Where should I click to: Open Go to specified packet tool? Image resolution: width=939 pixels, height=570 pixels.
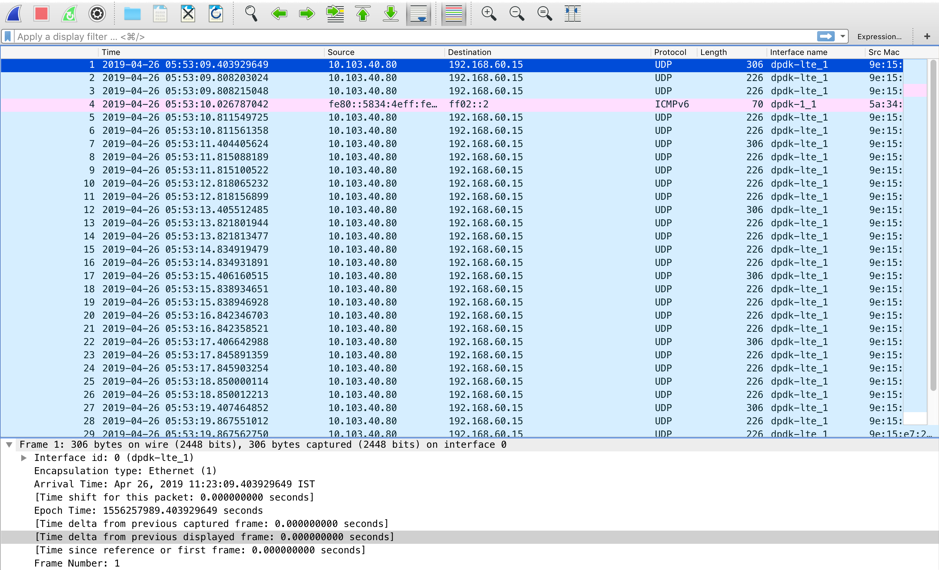pos(335,13)
